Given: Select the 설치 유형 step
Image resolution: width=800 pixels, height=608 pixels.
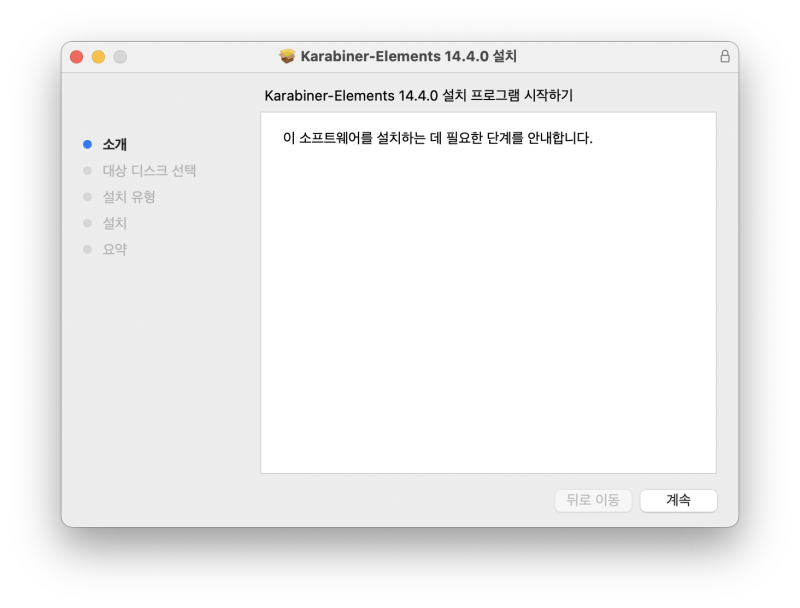Looking at the screenshot, I should (x=129, y=197).
